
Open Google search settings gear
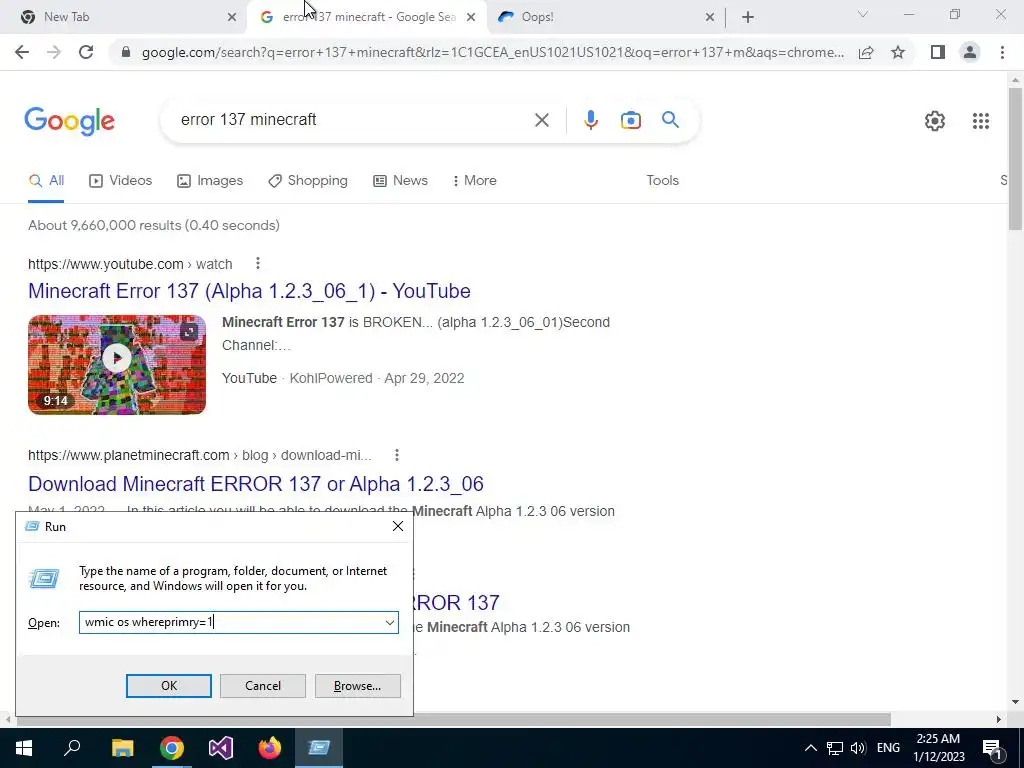coord(935,121)
